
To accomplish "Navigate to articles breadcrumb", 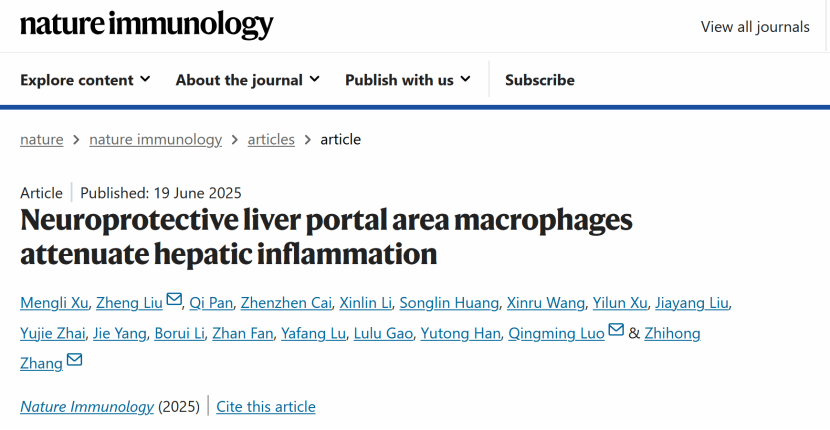I will (x=271, y=140).
